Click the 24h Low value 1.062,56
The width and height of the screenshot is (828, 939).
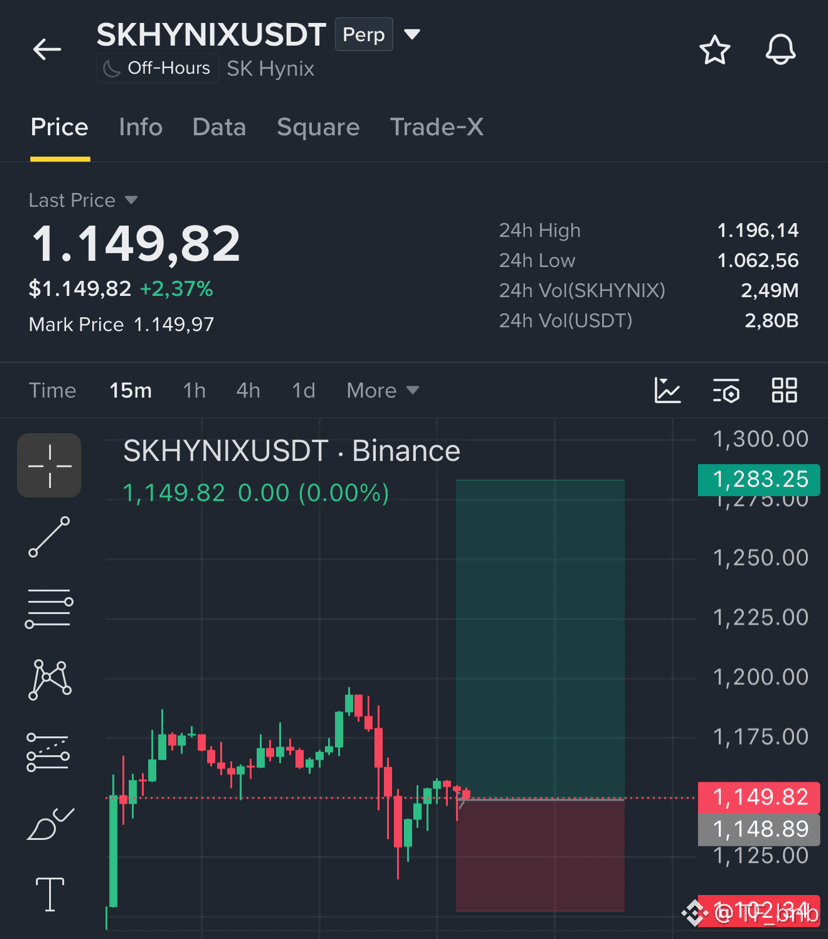pos(757,261)
